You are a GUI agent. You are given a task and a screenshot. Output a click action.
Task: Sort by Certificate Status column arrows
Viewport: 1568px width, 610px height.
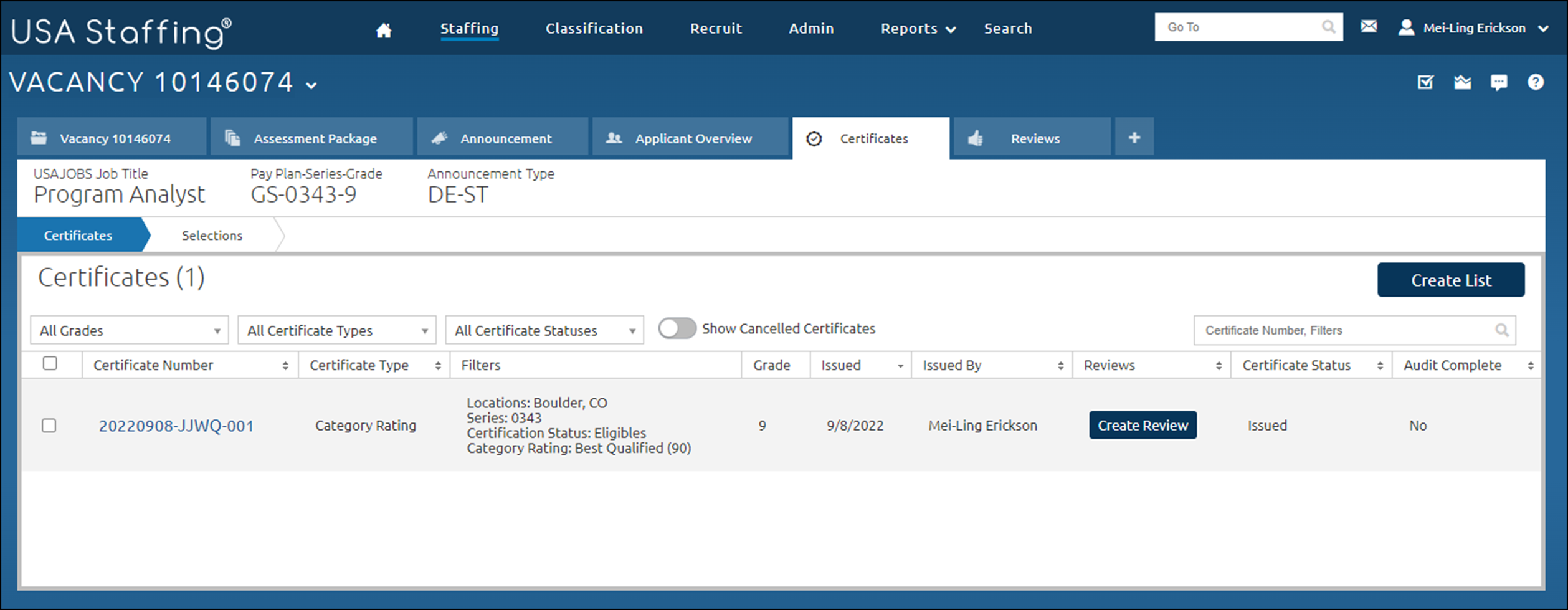[x=1380, y=366]
